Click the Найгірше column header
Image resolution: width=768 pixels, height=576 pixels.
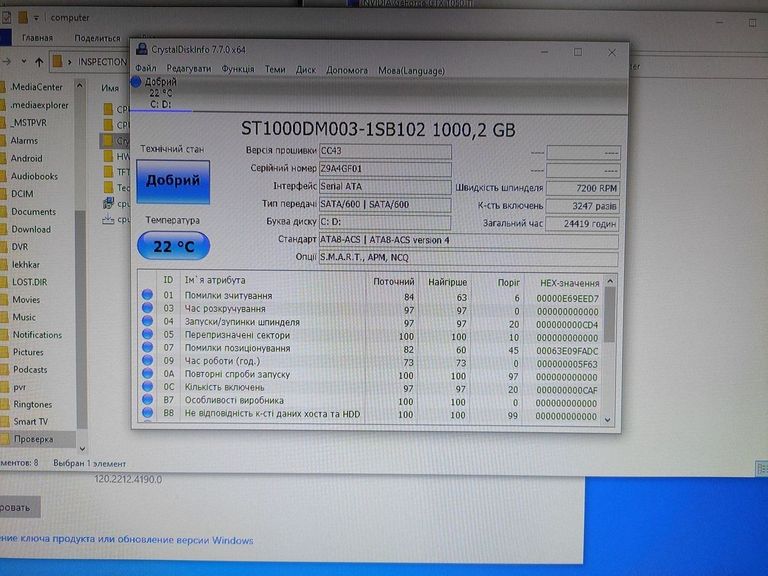point(446,282)
